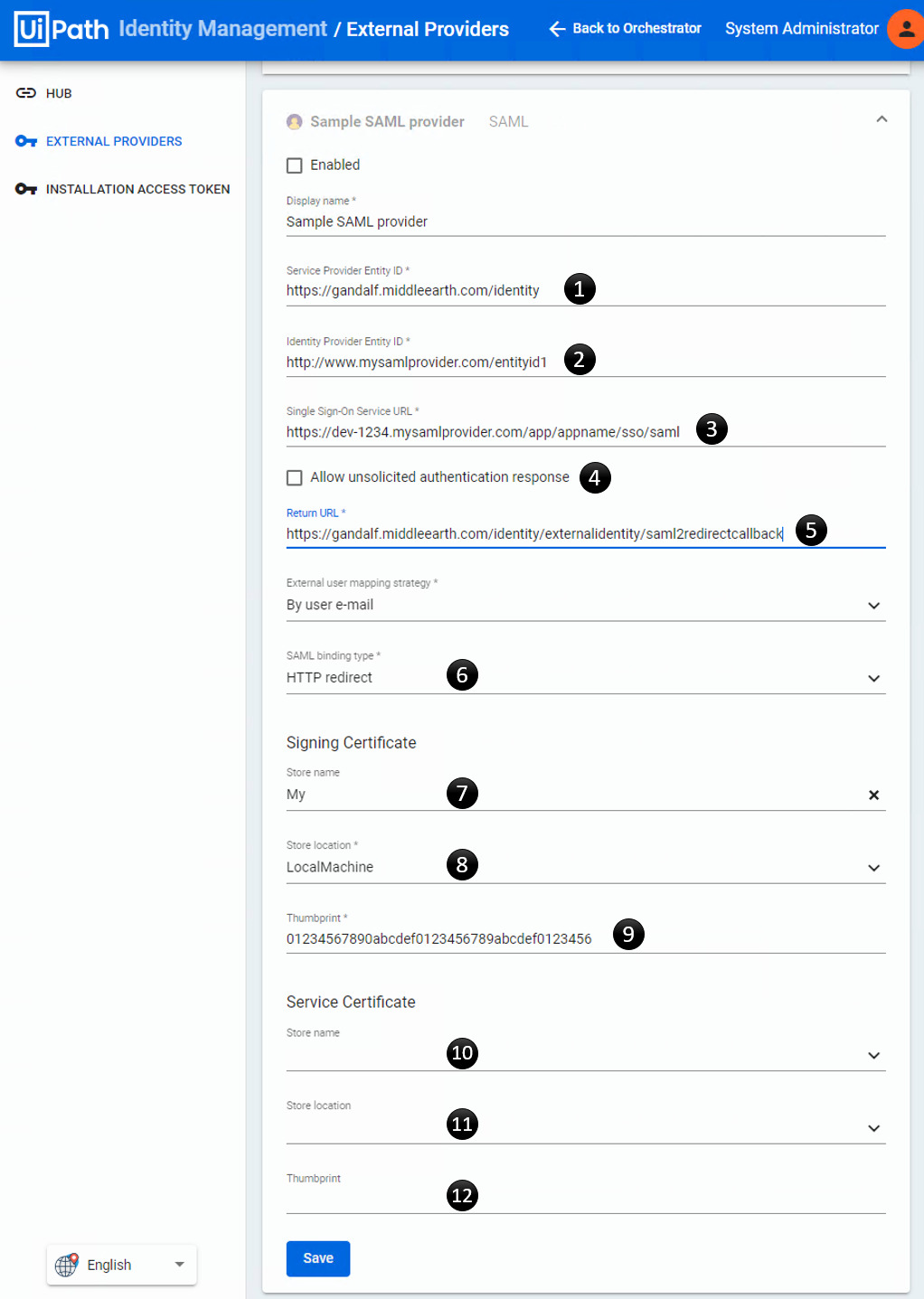Open the SAML binding type dropdown

873,678
